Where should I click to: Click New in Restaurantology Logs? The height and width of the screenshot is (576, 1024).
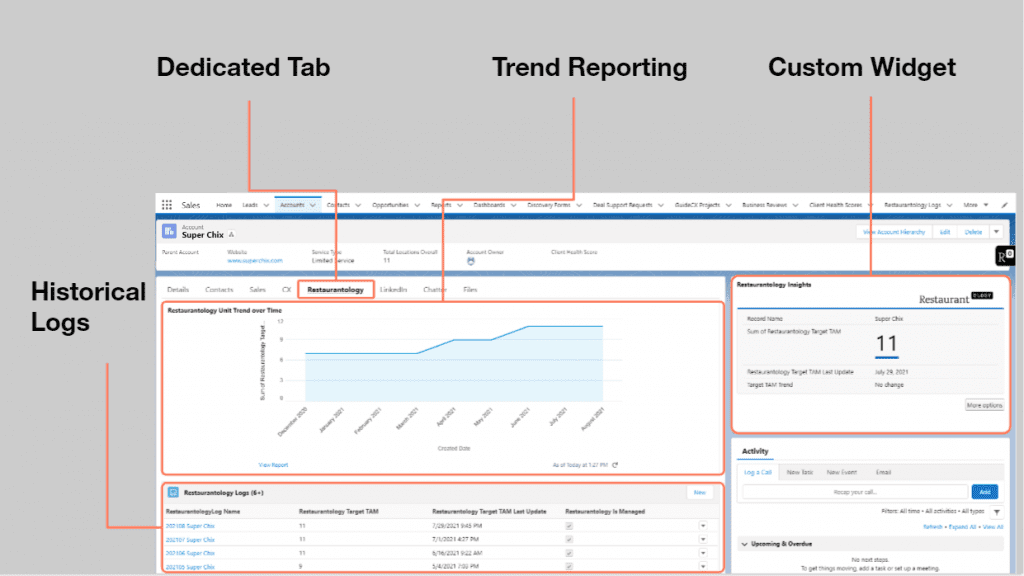(x=699, y=492)
